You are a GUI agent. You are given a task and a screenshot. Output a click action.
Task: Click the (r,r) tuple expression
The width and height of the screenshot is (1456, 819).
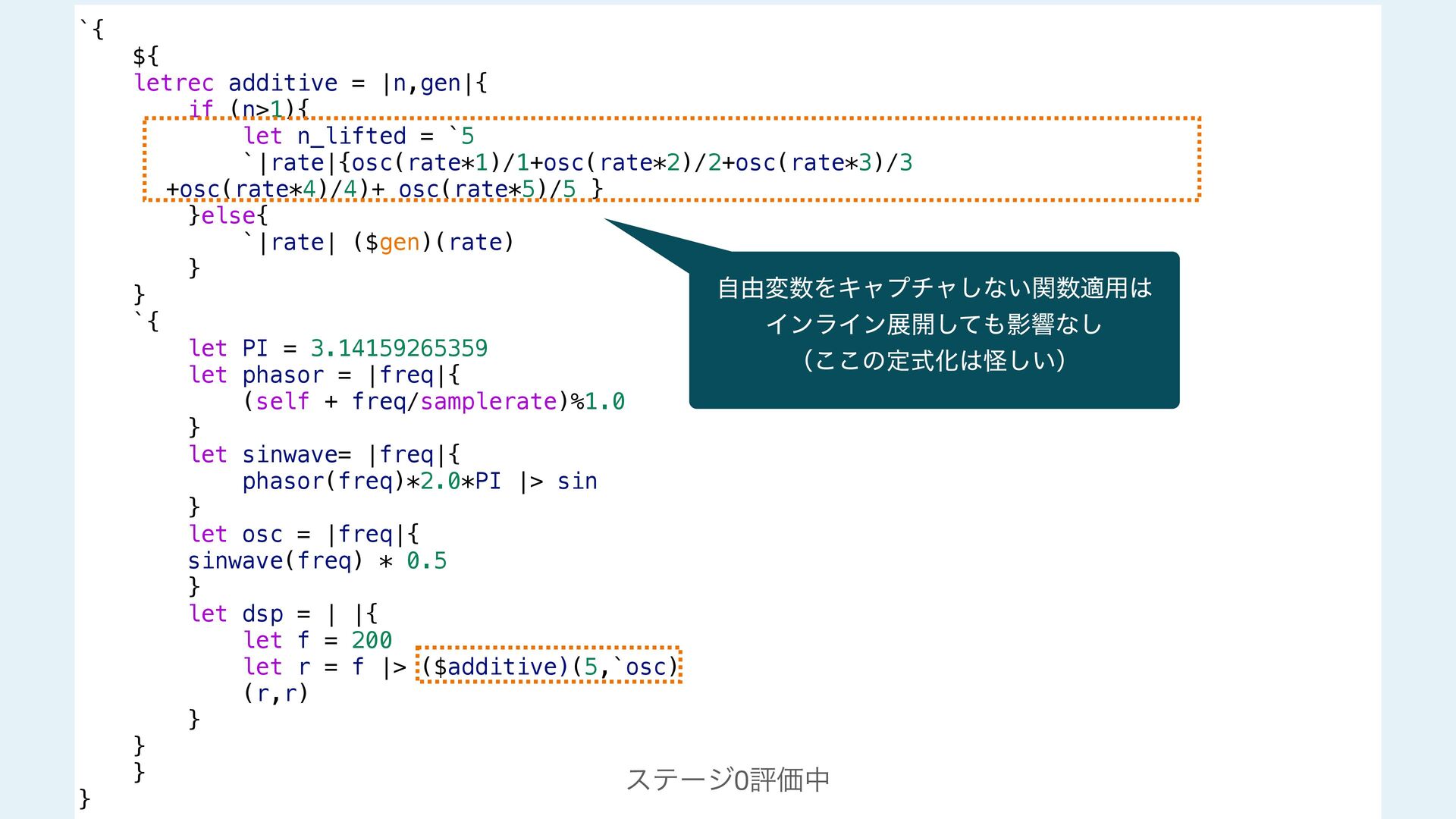[x=275, y=693]
